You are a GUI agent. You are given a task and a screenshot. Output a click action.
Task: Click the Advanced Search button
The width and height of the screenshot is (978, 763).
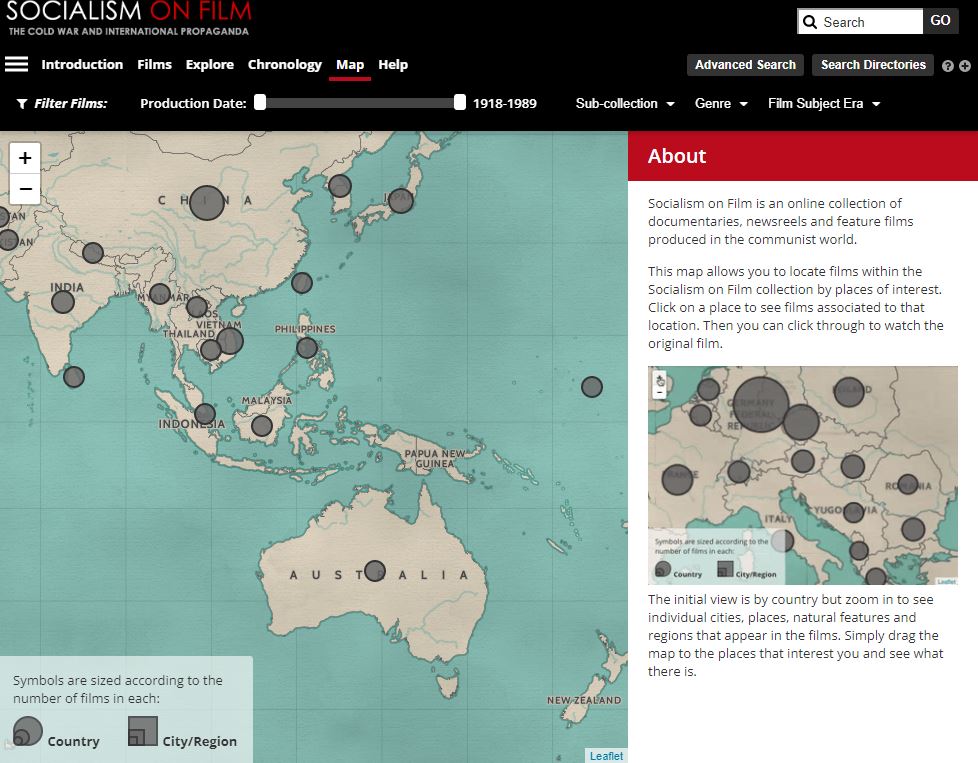745,65
